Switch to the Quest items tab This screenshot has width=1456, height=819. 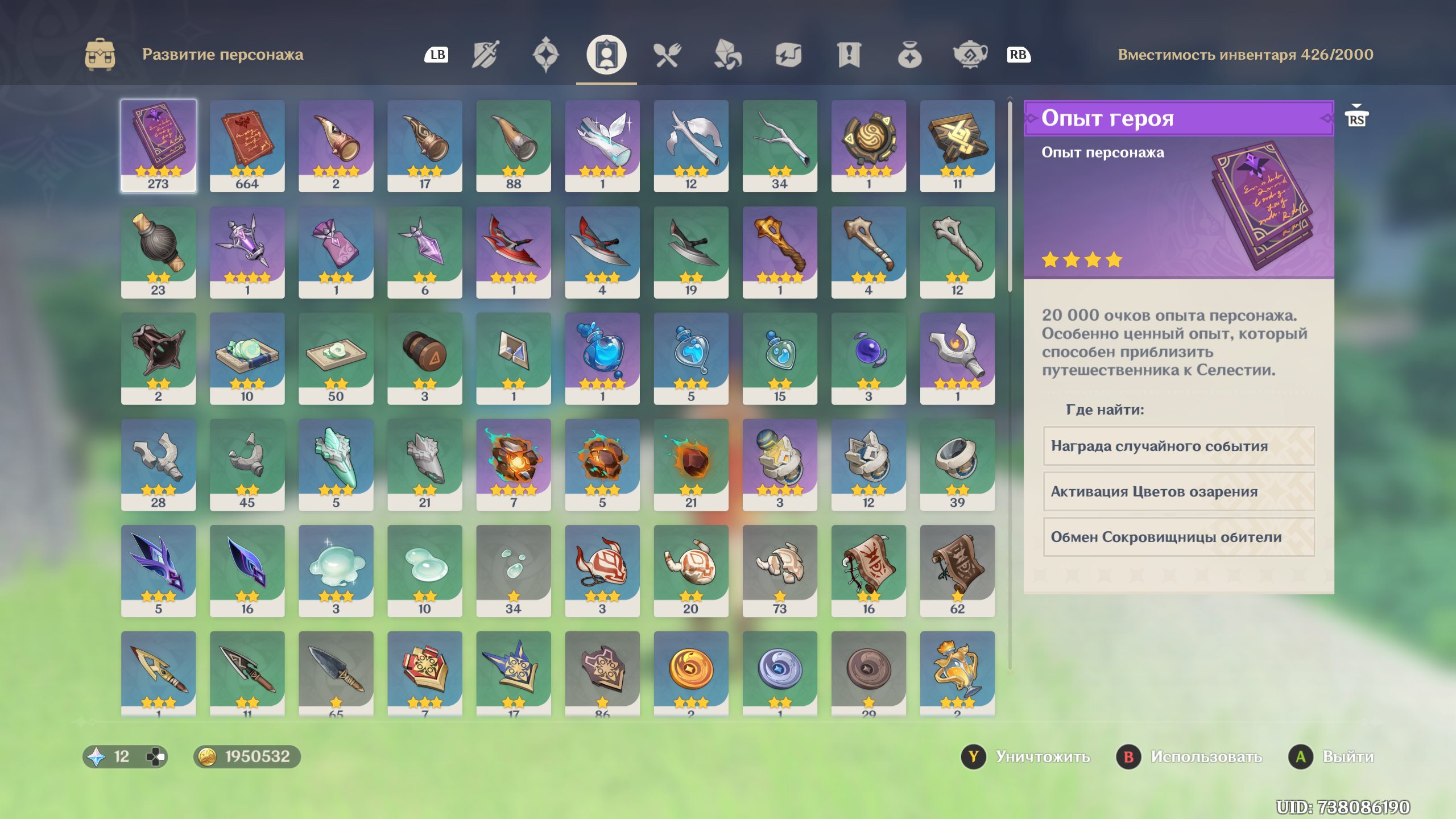coord(849,55)
